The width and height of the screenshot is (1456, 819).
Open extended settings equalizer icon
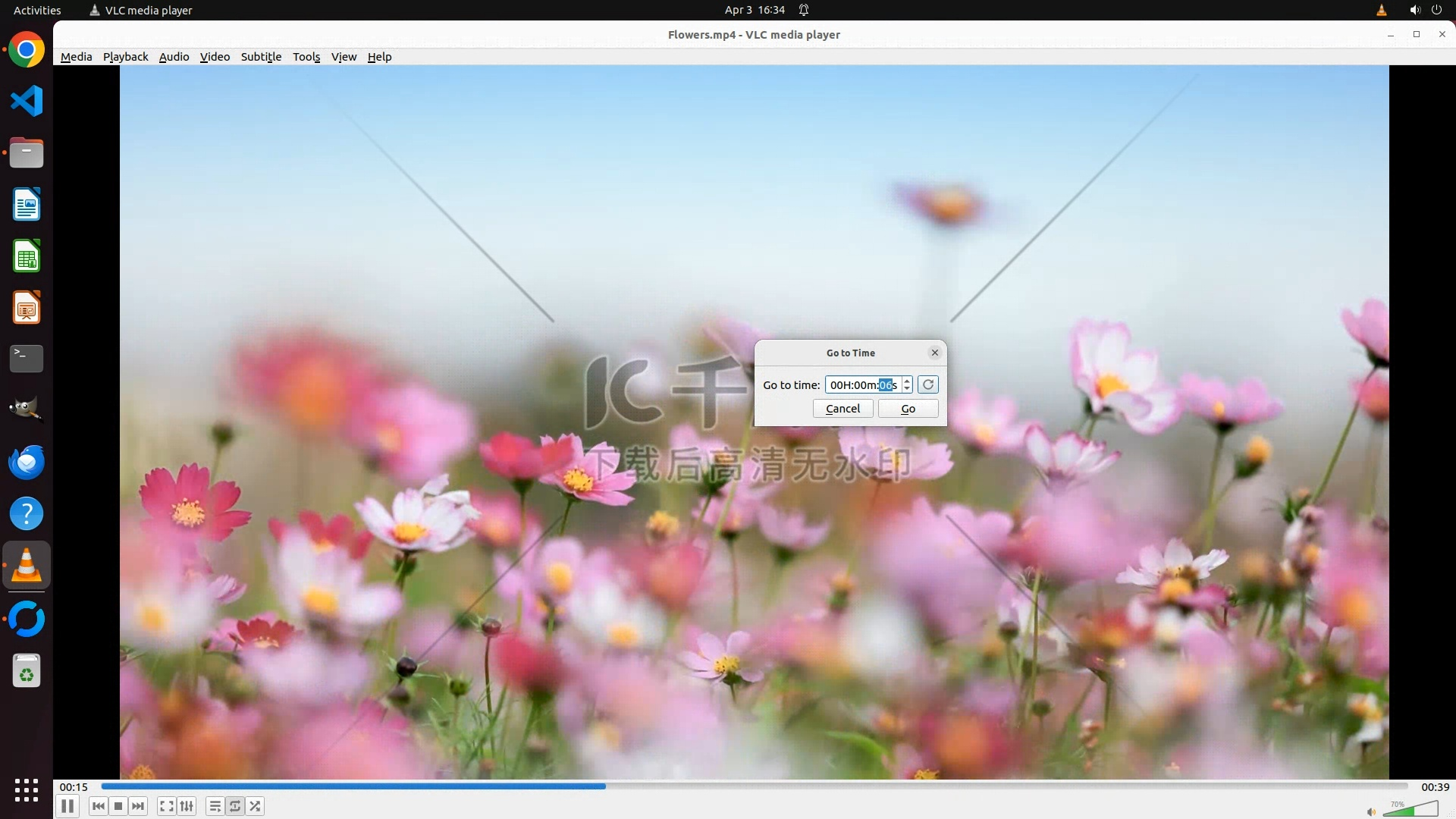(187, 806)
